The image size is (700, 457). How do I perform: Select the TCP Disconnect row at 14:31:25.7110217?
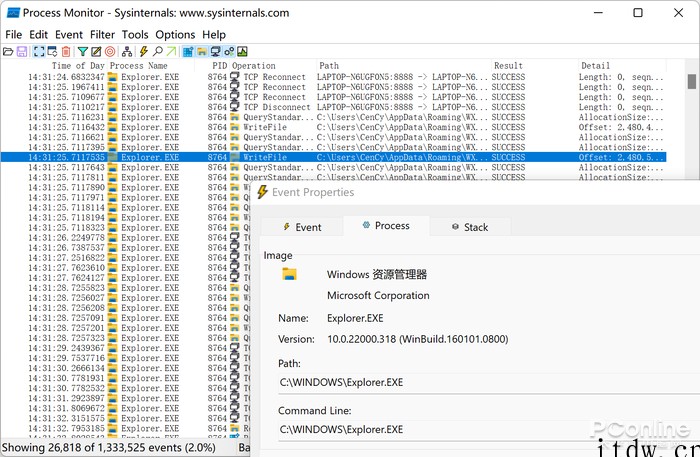(333, 107)
